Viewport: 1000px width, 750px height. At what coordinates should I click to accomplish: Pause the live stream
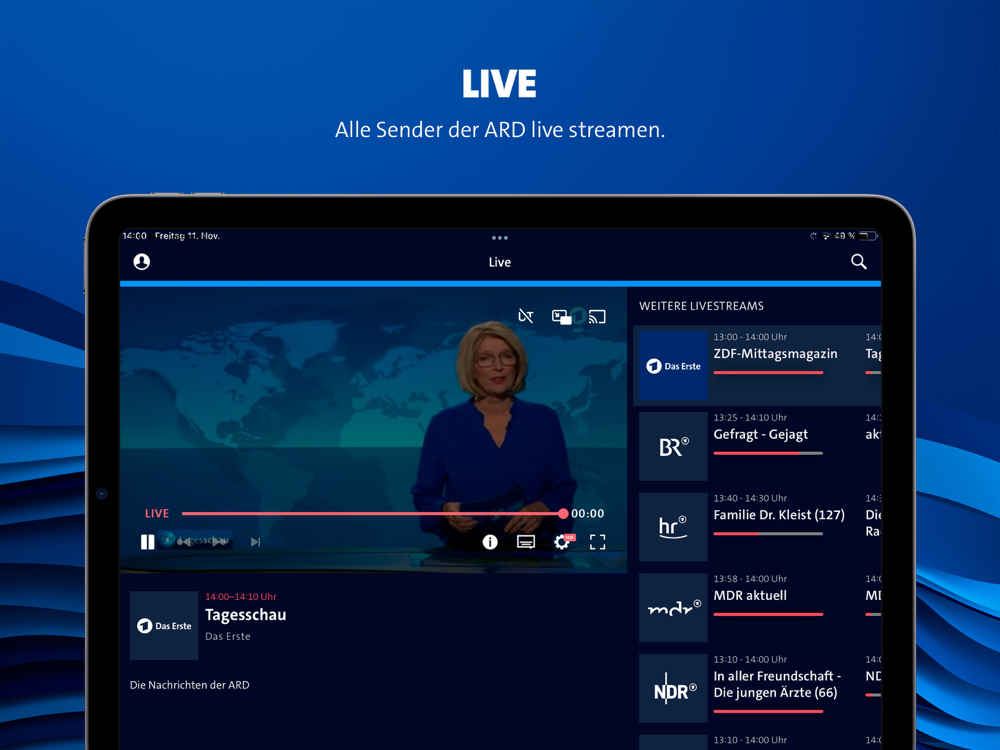pos(147,541)
